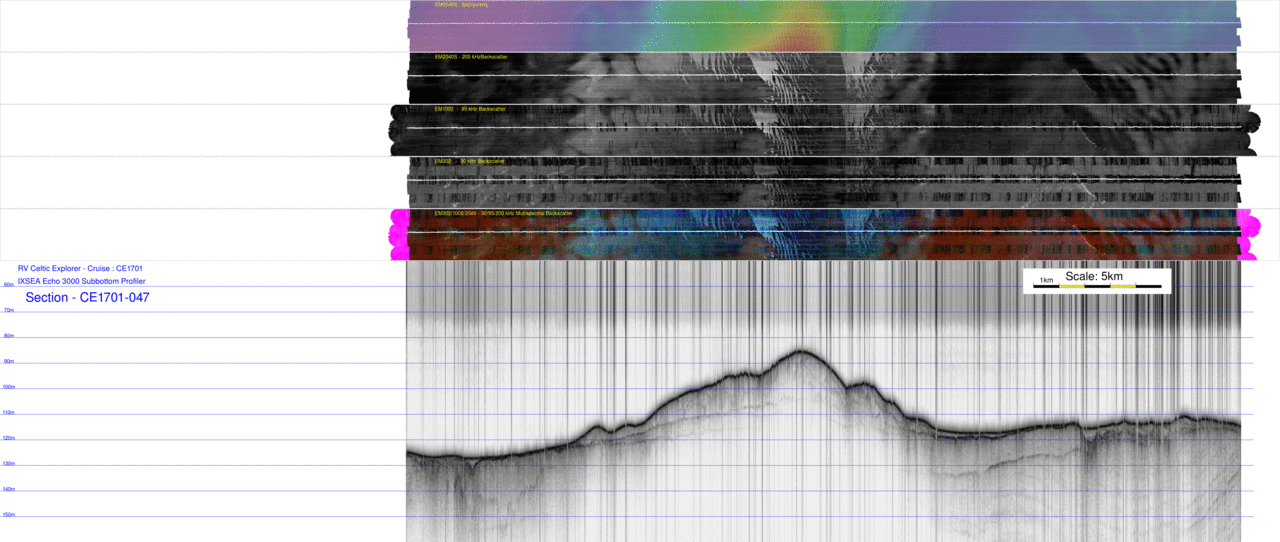Viewport: 1280px width, 542px height.
Task: Click the Multispectral Backscatter strip label
Action: pyautogui.click(x=503, y=213)
